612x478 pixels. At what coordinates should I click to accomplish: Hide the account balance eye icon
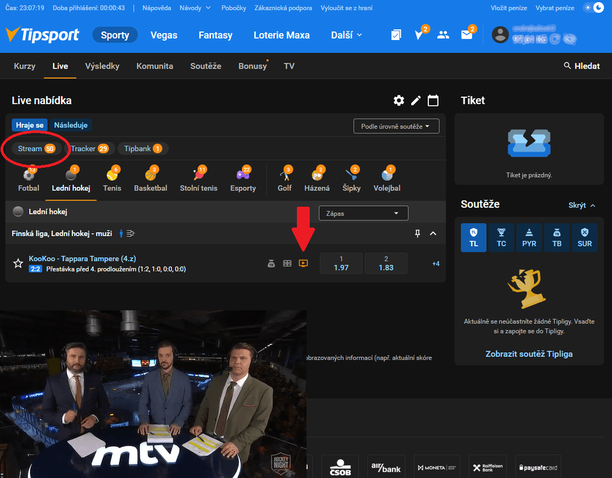(x=570, y=39)
